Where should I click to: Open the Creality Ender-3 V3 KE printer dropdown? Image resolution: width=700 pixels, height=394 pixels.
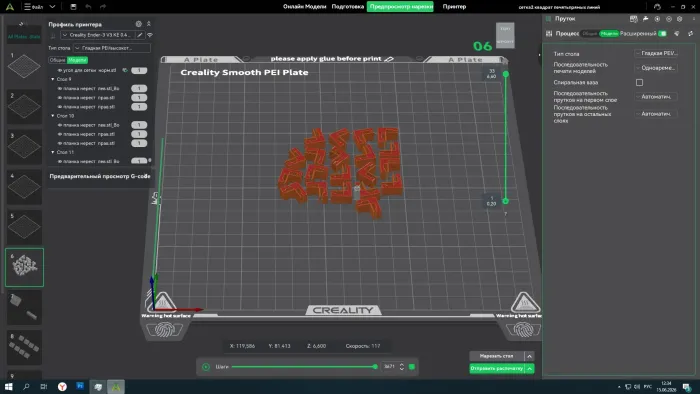point(98,35)
